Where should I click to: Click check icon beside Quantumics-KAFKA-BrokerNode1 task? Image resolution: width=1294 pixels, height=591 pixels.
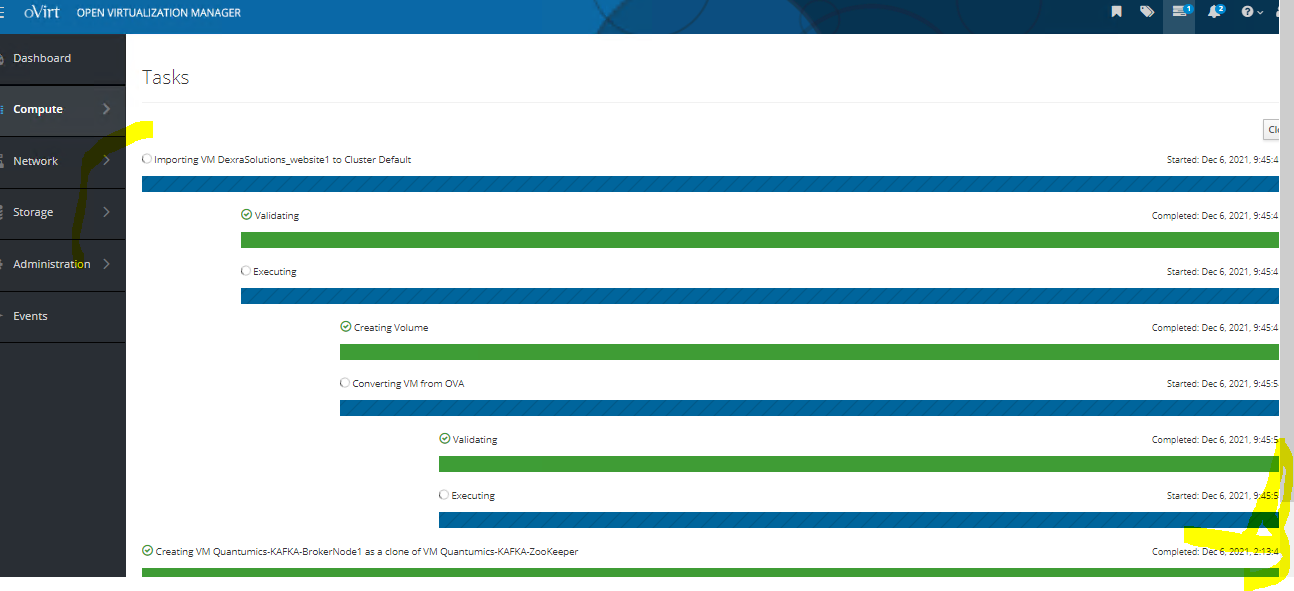[148, 551]
